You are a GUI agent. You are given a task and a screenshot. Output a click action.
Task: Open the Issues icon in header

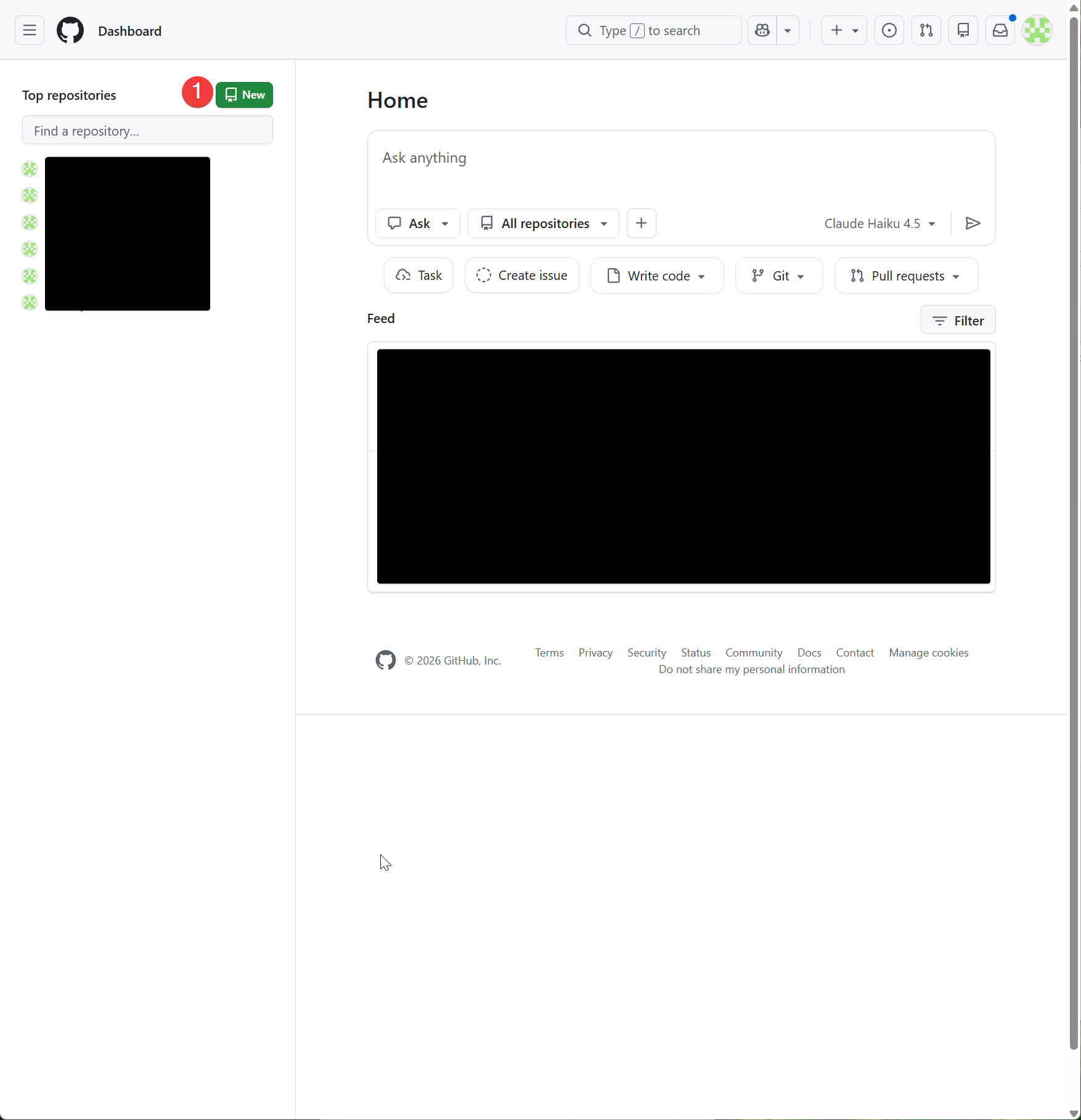pos(889,30)
